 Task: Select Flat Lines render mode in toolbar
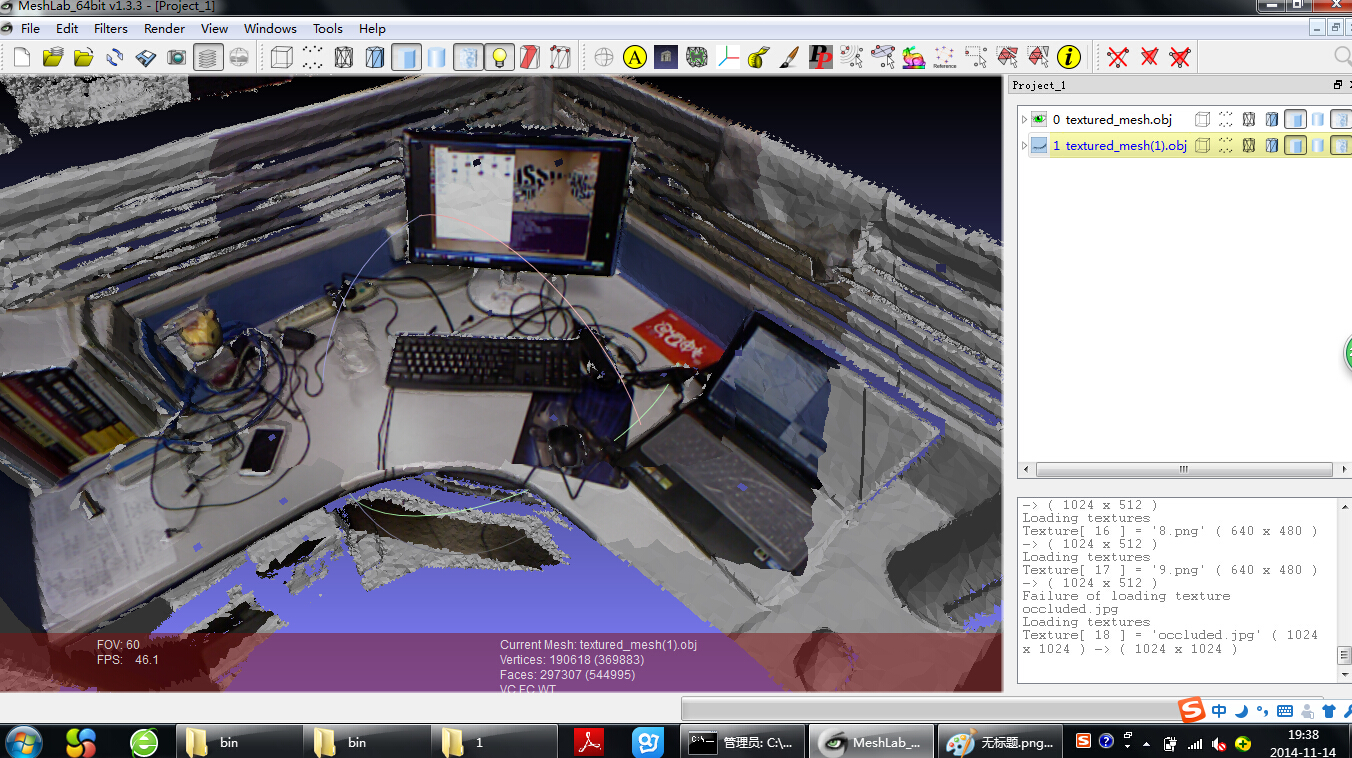tap(406, 57)
